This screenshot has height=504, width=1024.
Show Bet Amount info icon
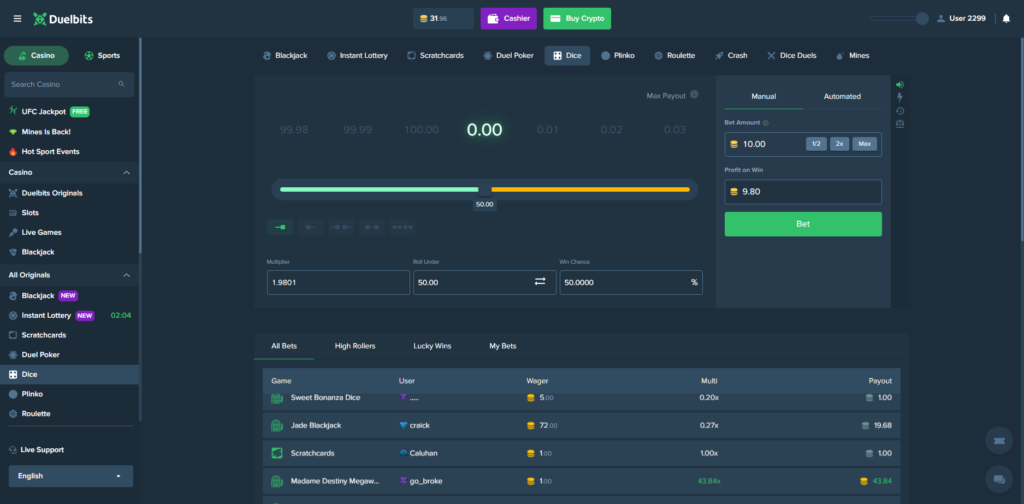click(x=765, y=123)
